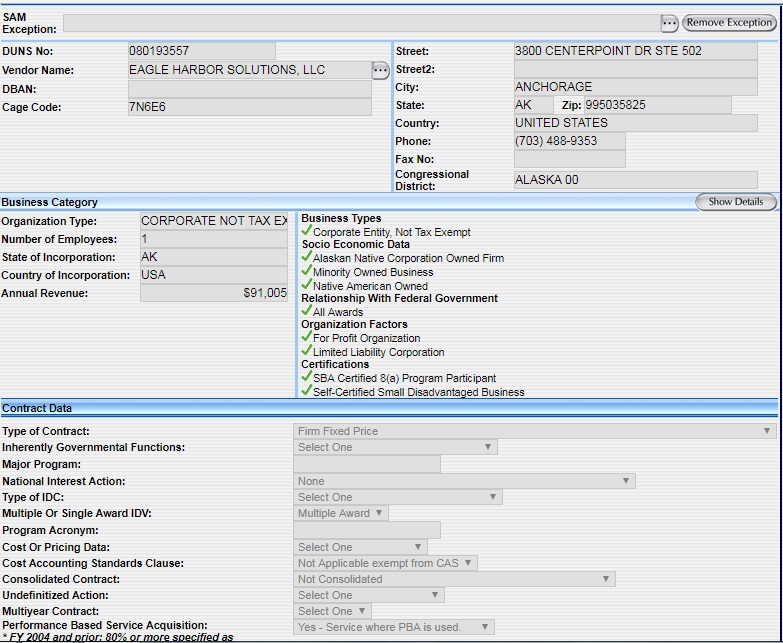This screenshot has width=783, height=643.
Task: Click the Major Program text field
Action: point(367,464)
